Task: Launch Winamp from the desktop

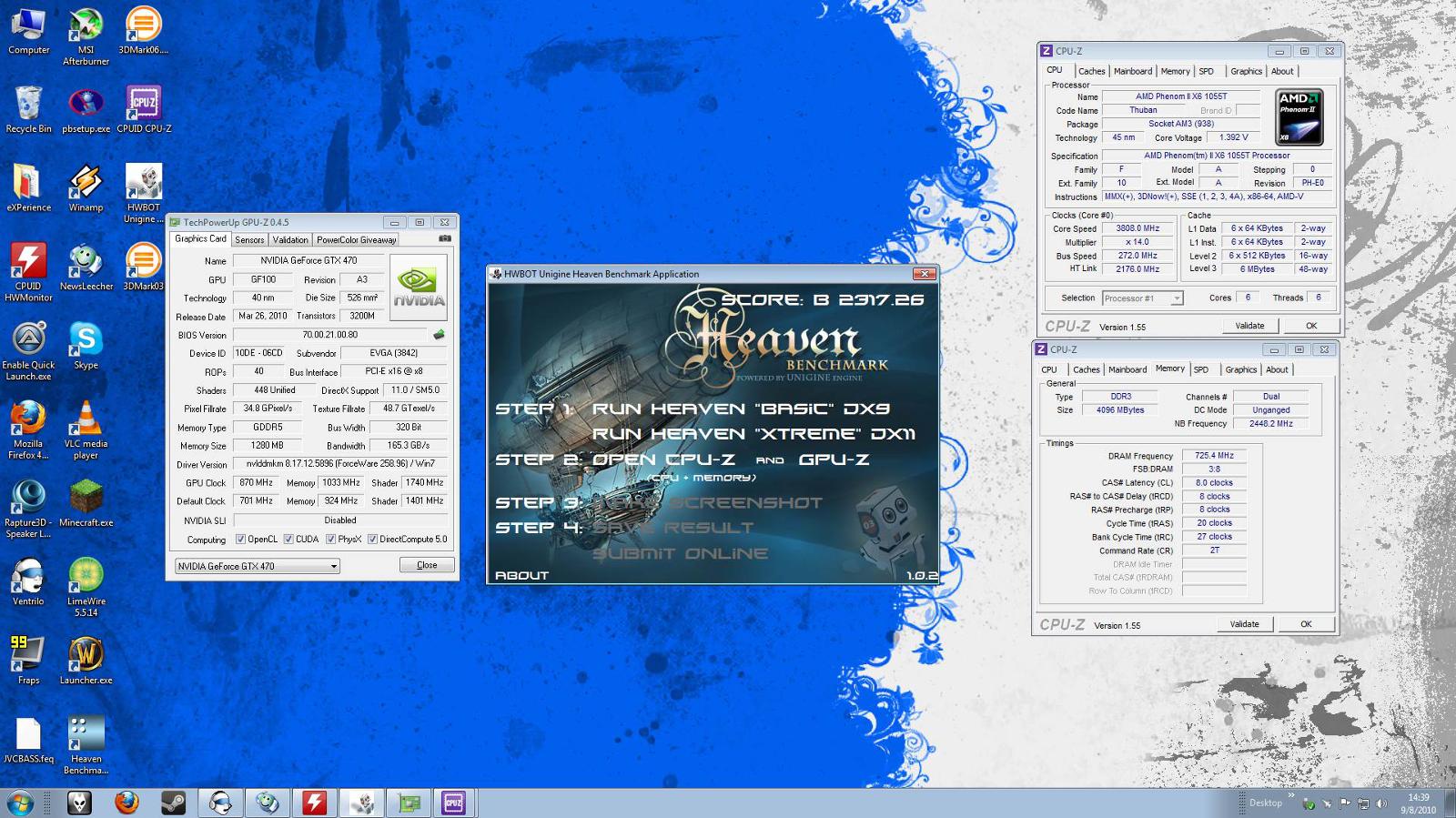Action: pyautogui.click(x=86, y=188)
